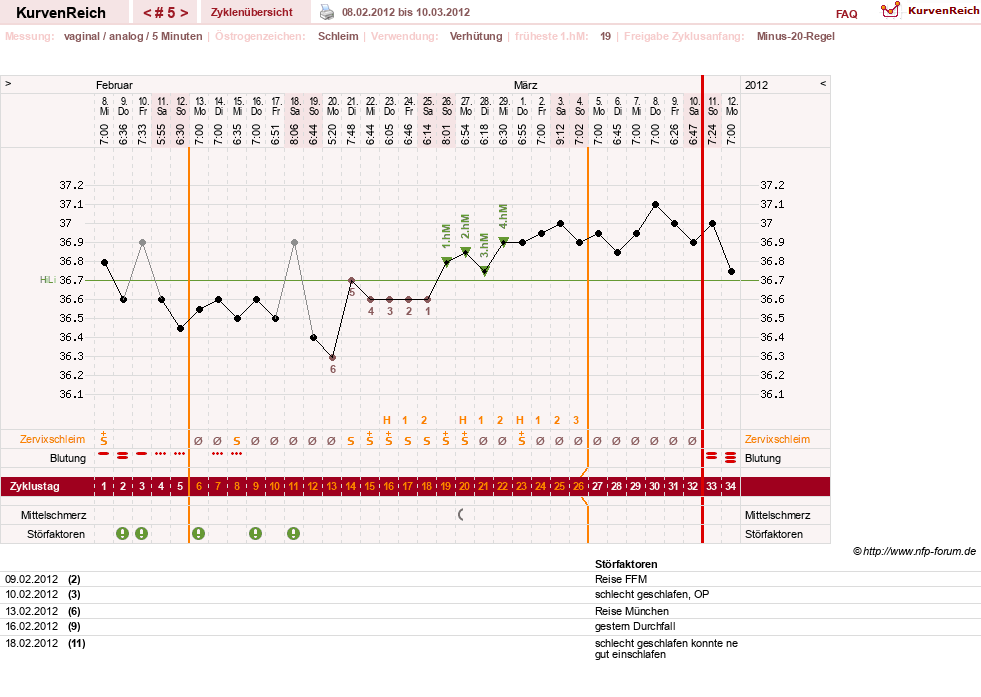This screenshot has height=697, width=981.
Task: Click the 'vaginal / analog / 5 Minuten' value
Action: tap(133, 36)
